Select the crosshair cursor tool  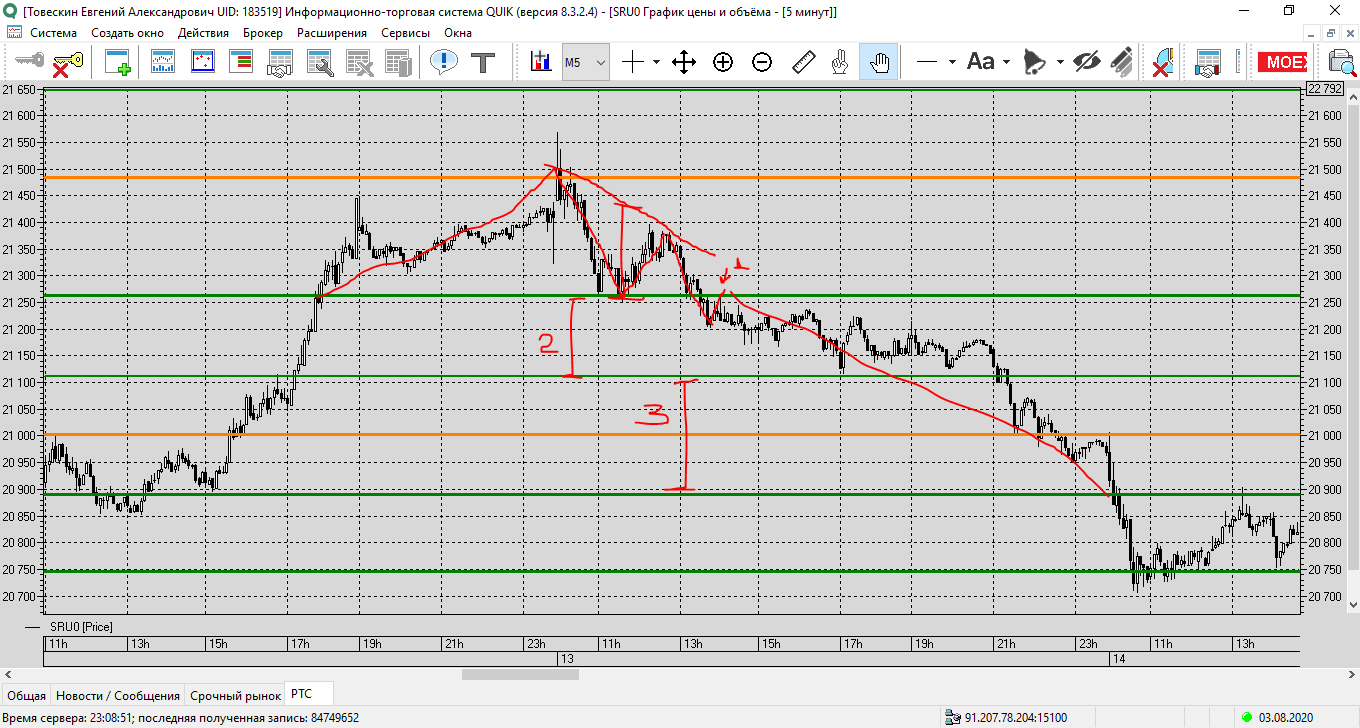click(x=633, y=62)
